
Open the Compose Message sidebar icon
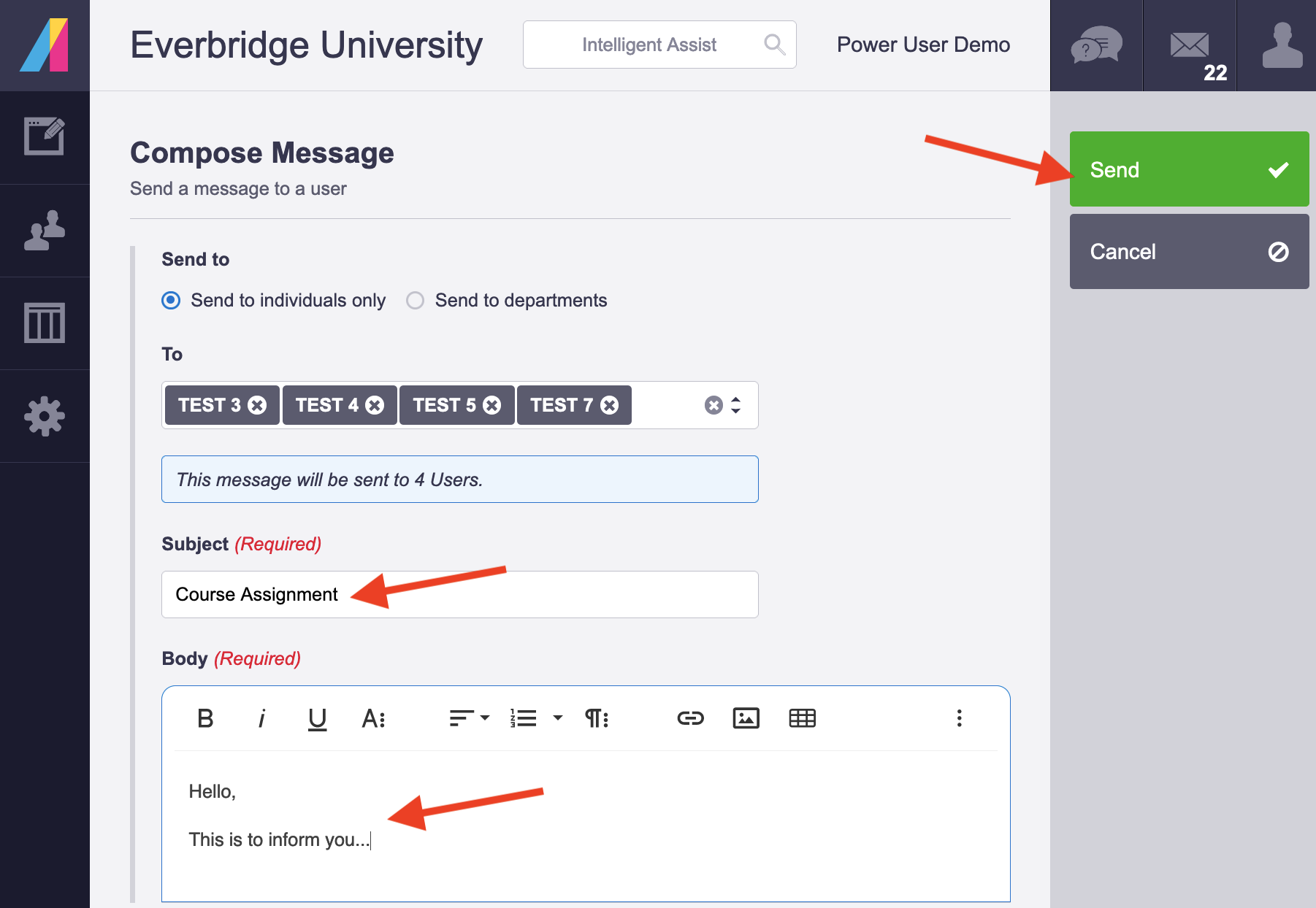coord(45,137)
